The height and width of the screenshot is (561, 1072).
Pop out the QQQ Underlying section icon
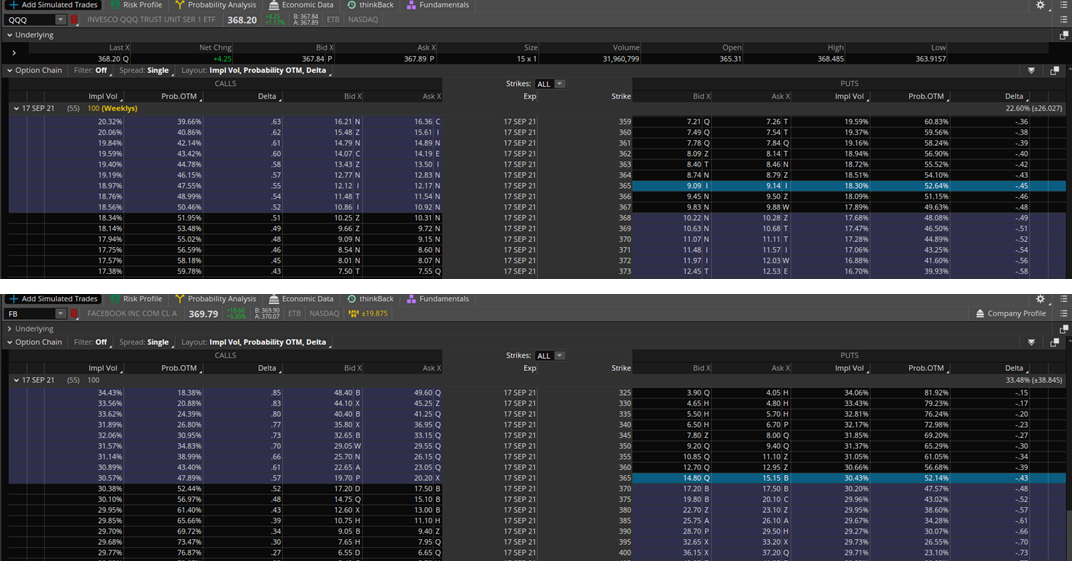[x=1063, y=35]
